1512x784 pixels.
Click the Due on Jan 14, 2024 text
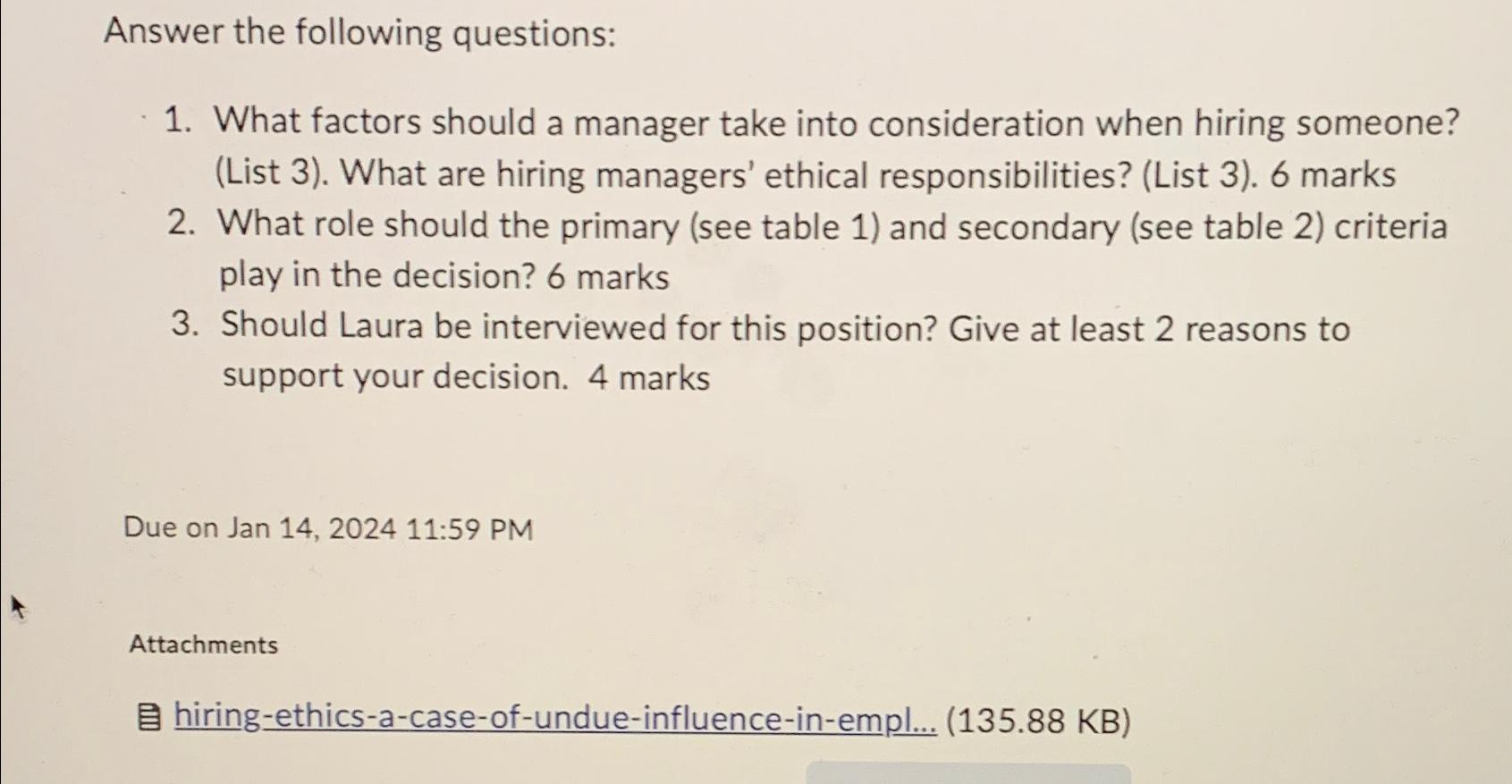260,528
